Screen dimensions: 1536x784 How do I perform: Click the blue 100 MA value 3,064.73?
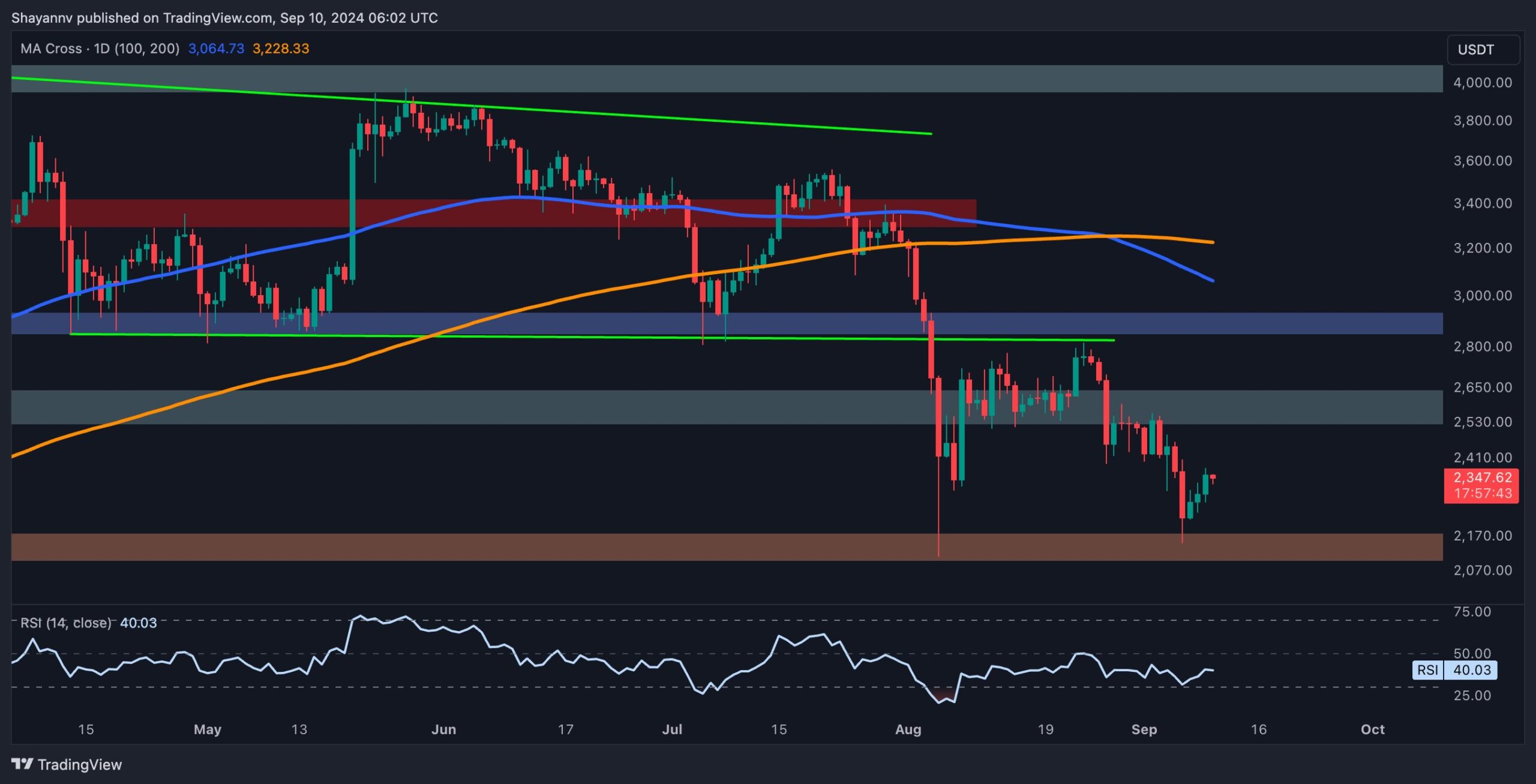pyautogui.click(x=216, y=49)
